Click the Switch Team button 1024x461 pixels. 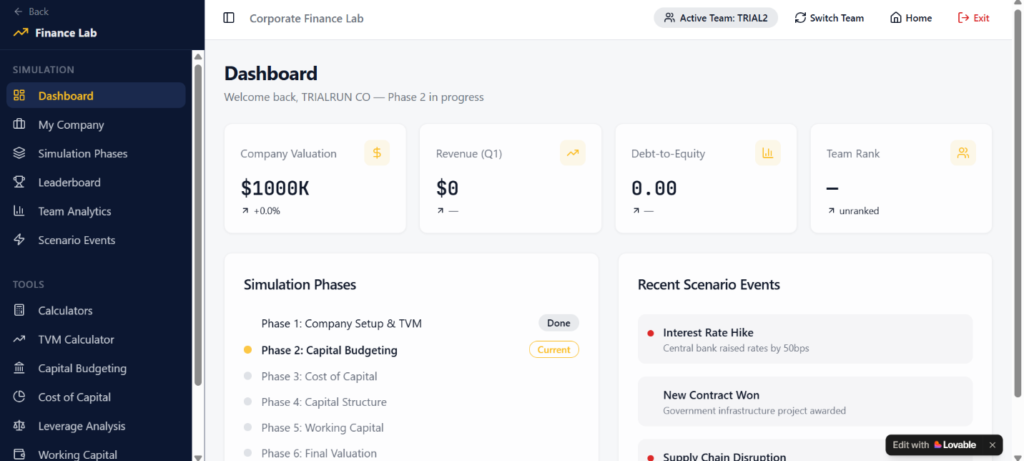(x=829, y=18)
